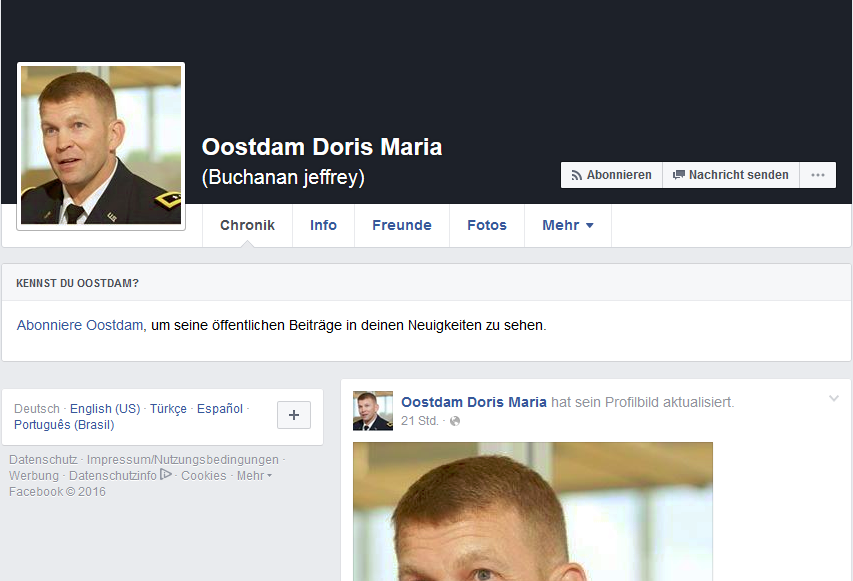Viewport: 853px width, 581px height.
Task: Open the updated profile photo in post
Action: click(533, 511)
